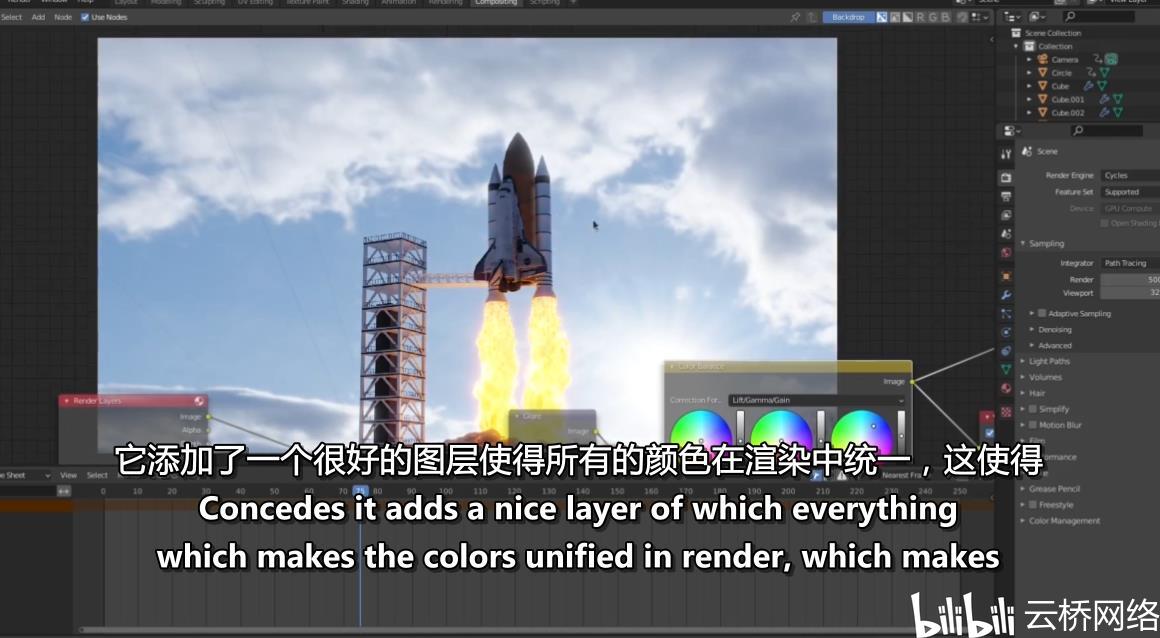The image size is (1160, 638).
Task: Open the Render Engine Cycles dropdown
Action: [x=1130, y=175]
